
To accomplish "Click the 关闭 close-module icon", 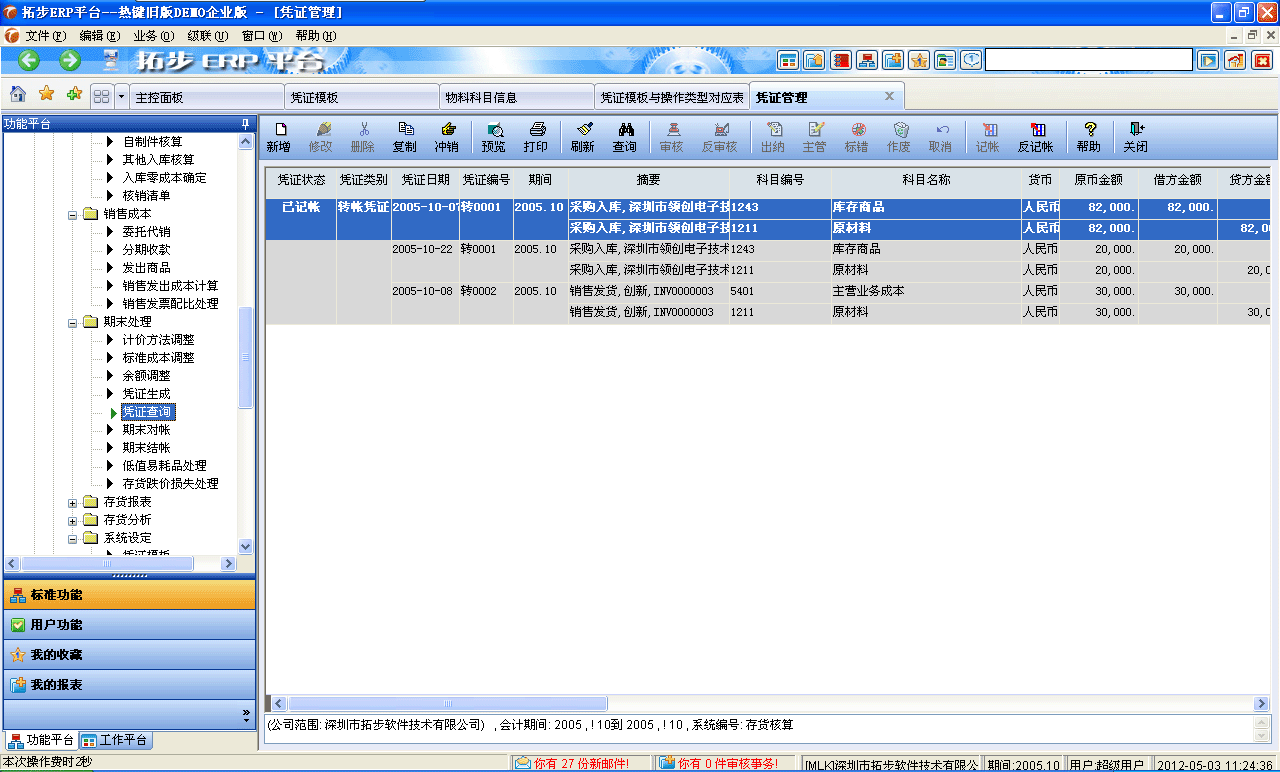I will [x=1135, y=137].
